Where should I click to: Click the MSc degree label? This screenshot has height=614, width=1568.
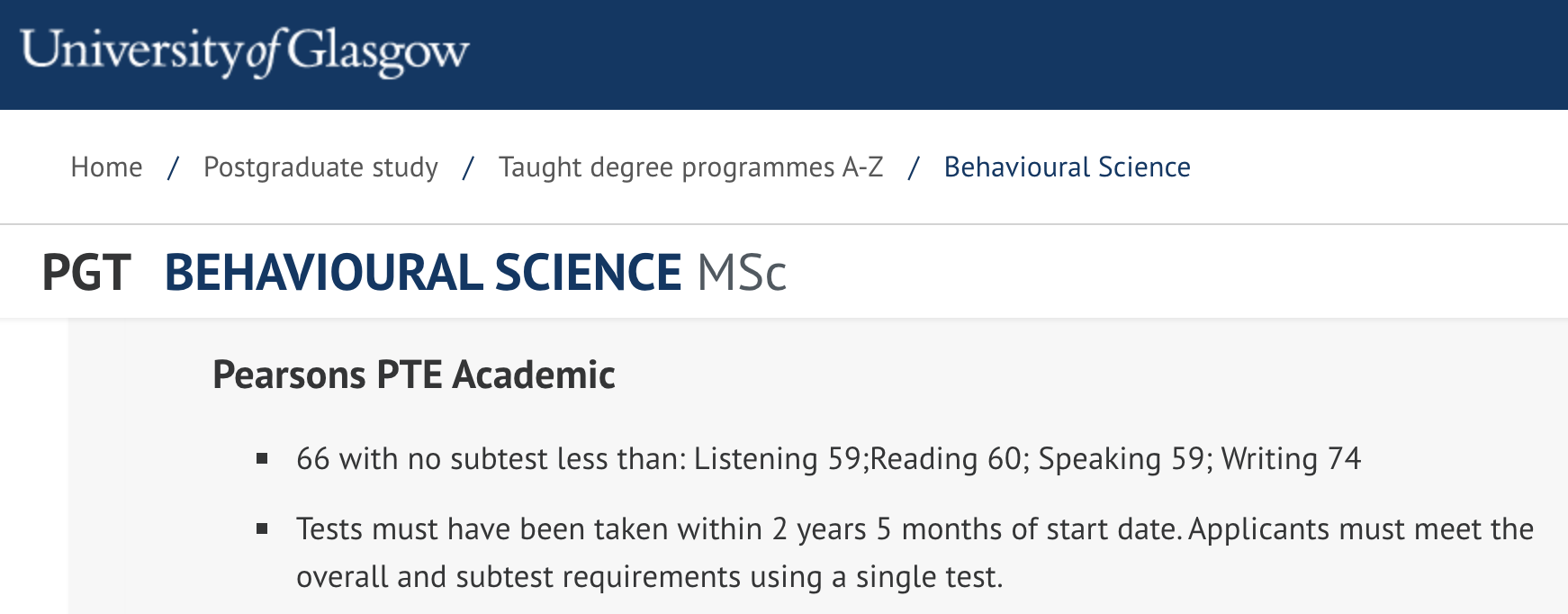(742, 273)
